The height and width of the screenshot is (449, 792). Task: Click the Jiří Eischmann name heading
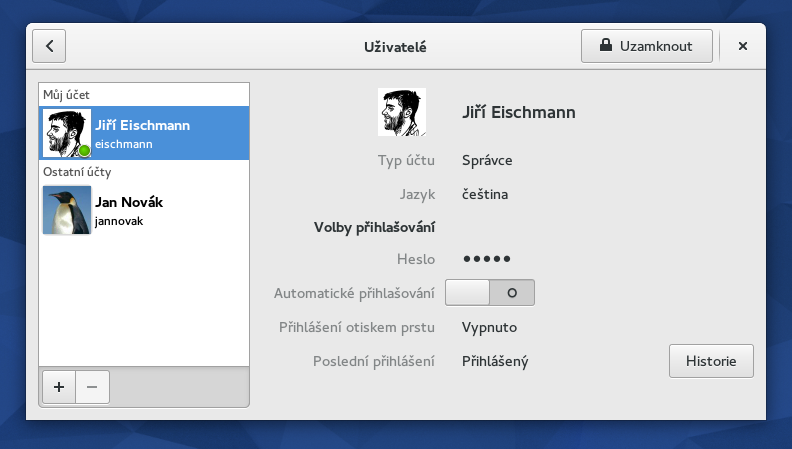click(x=519, y=112)
